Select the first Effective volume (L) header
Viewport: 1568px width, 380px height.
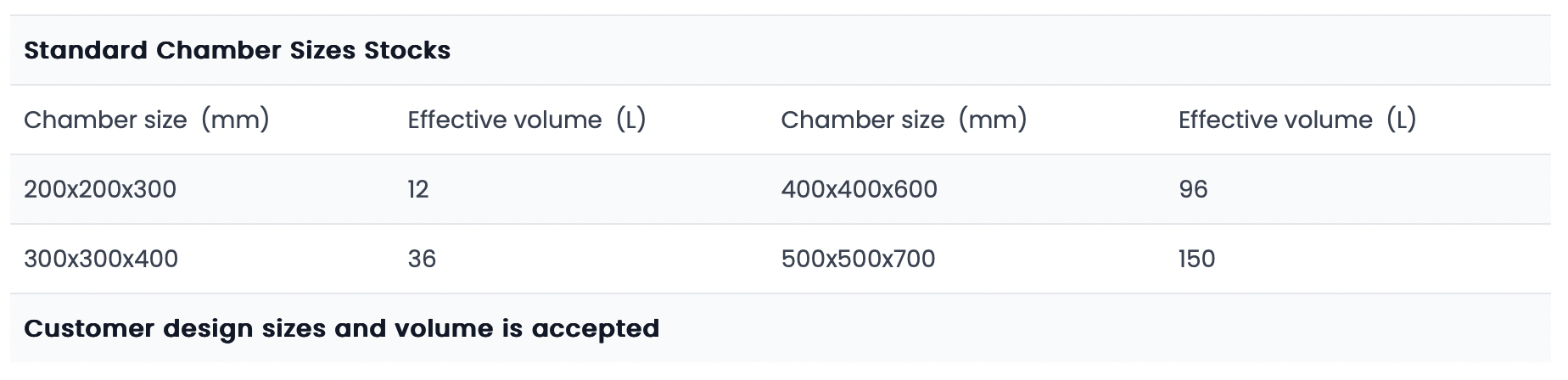point(527,120)
